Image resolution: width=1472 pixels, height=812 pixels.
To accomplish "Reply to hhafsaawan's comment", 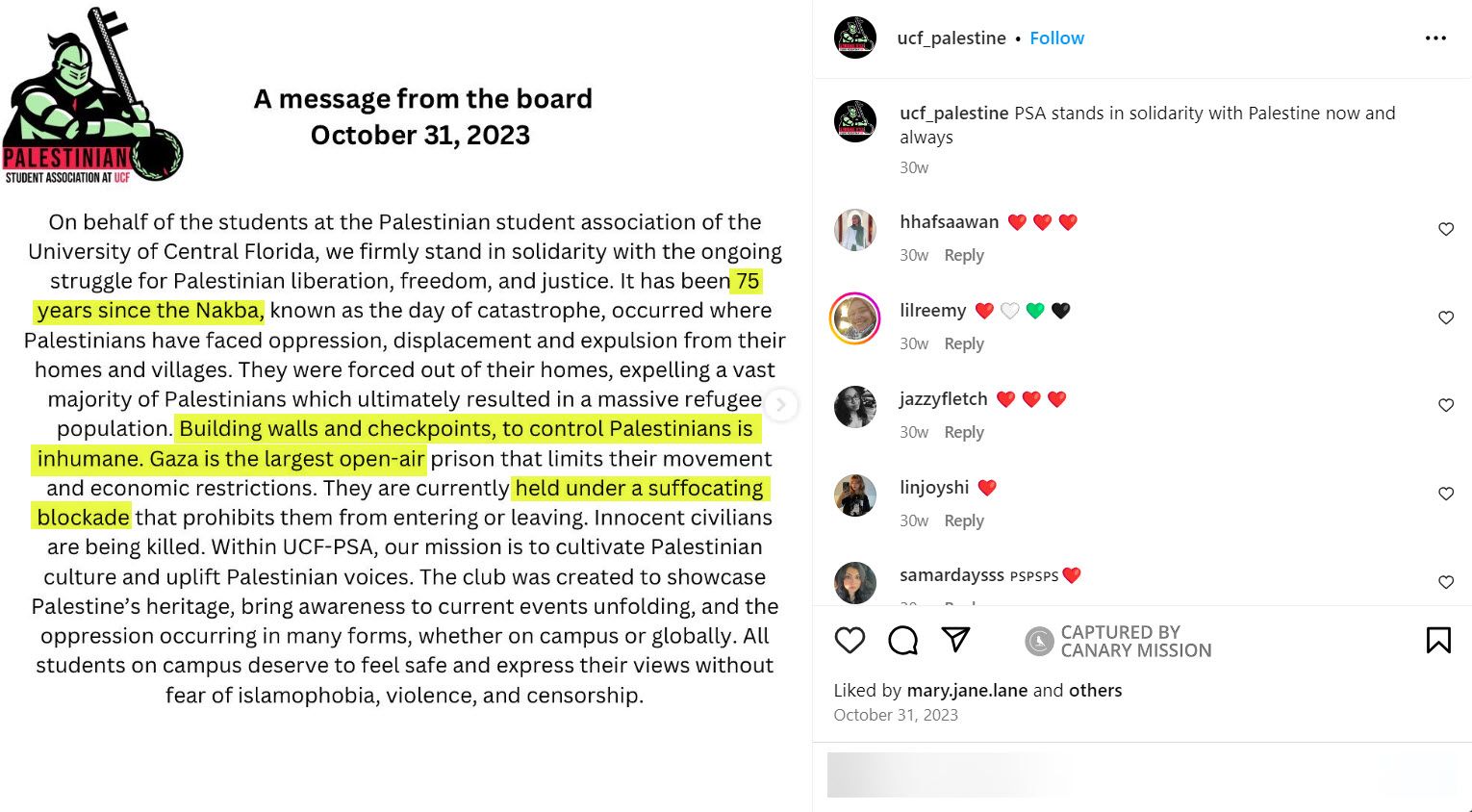I will pyautogui.click(x=963, y=255).
